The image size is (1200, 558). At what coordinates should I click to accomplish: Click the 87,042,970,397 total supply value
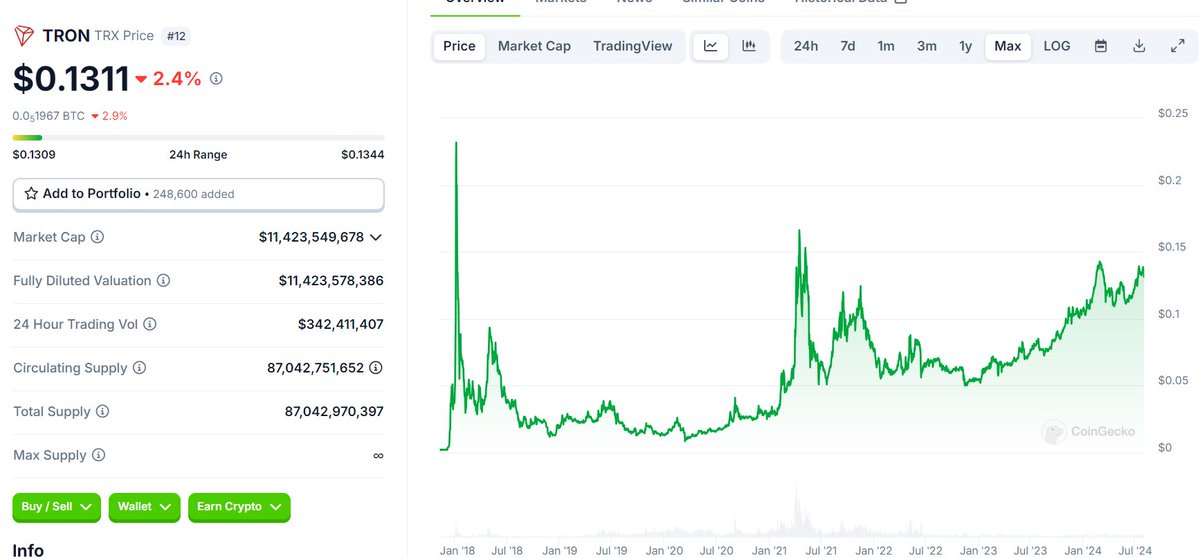coord(334,411)
